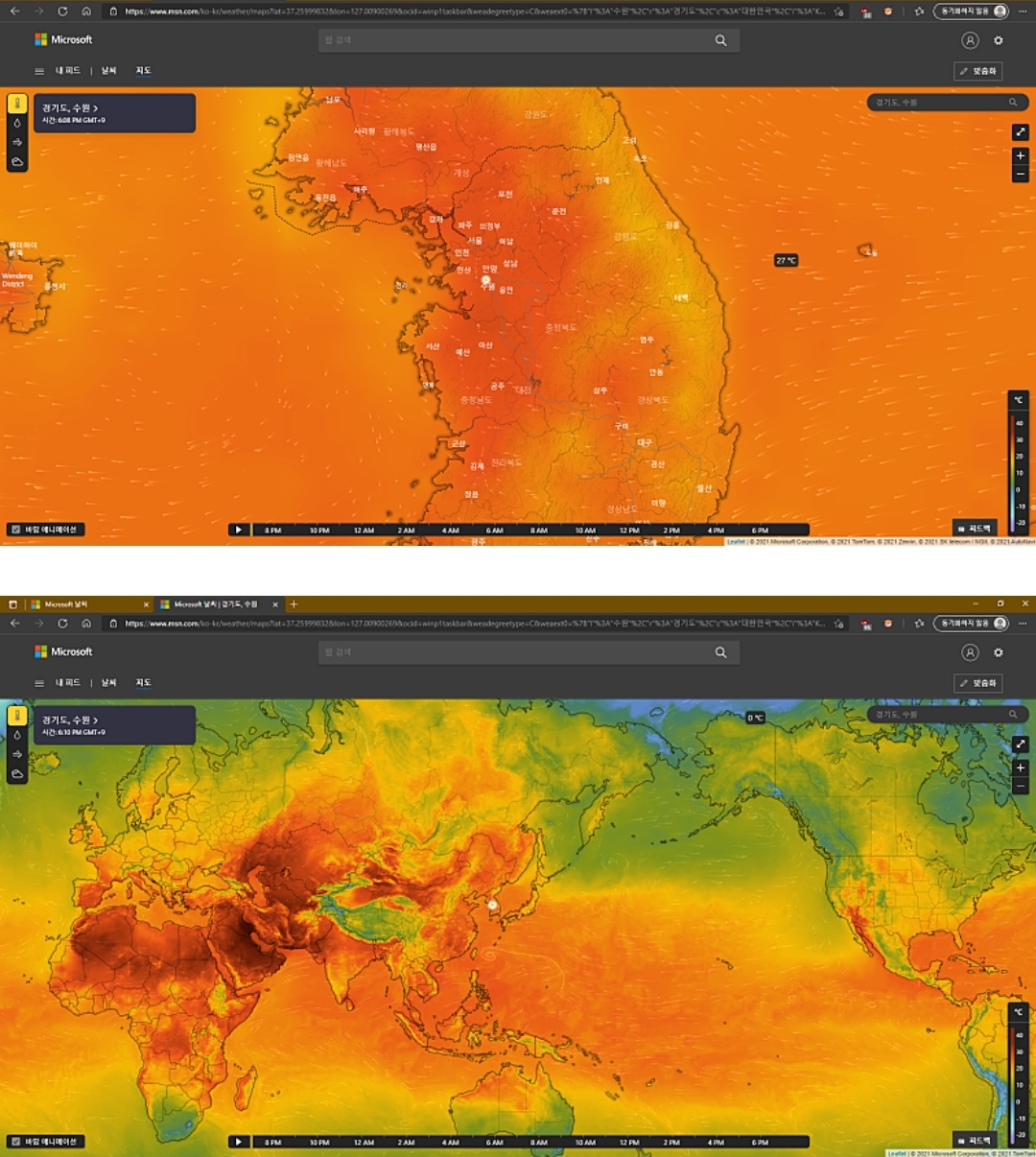This screenshot has height=1157, width=1036.
Task: Jump to 12 PM on bottom map timeline
Action: click(x=628, y=1143)
